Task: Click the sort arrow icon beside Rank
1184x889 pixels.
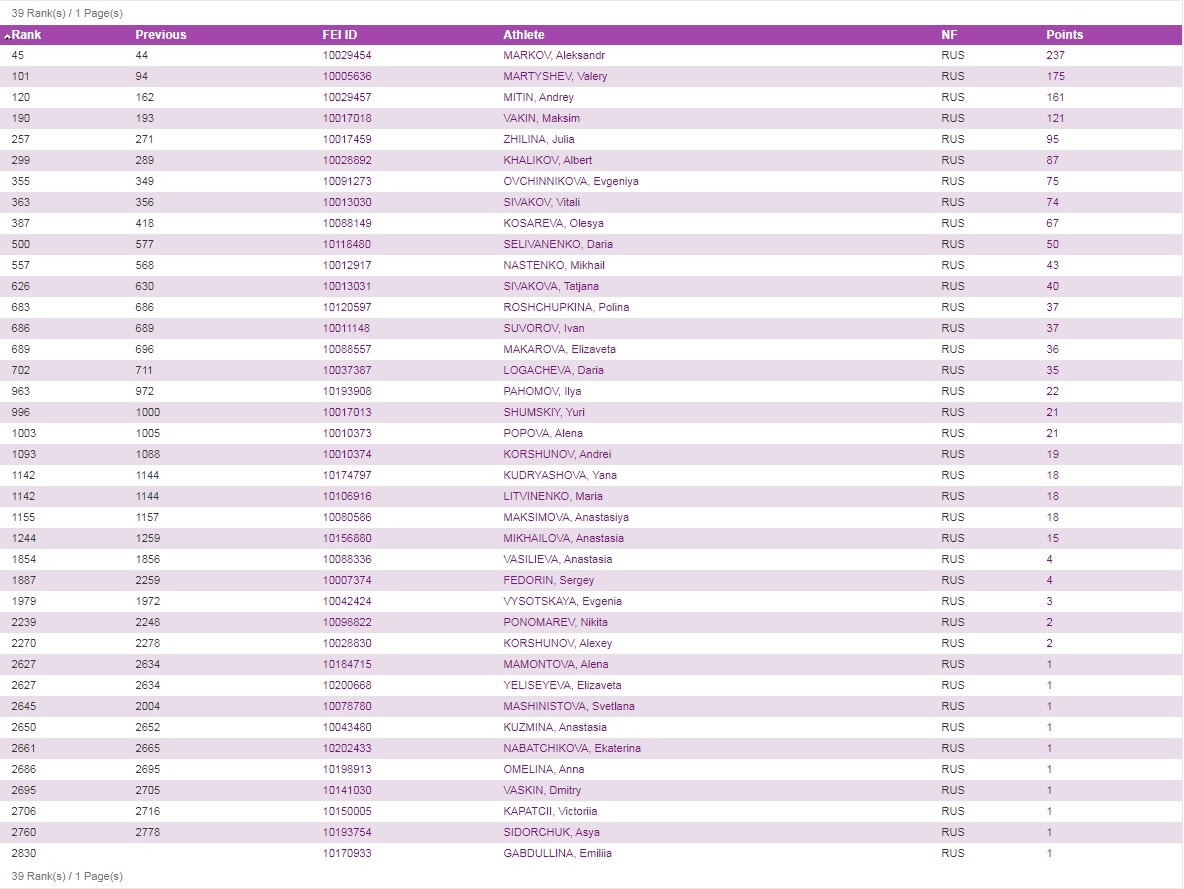Action: (7, 35)
